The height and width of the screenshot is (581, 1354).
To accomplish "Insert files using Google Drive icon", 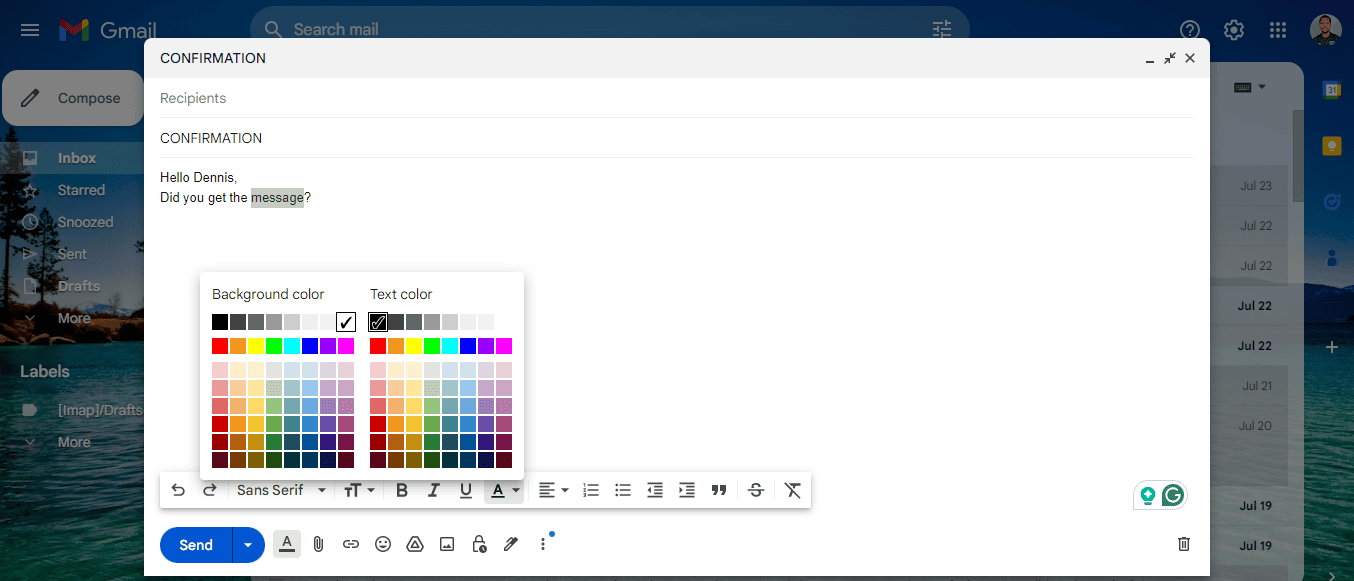I will [x=414, y=544].
